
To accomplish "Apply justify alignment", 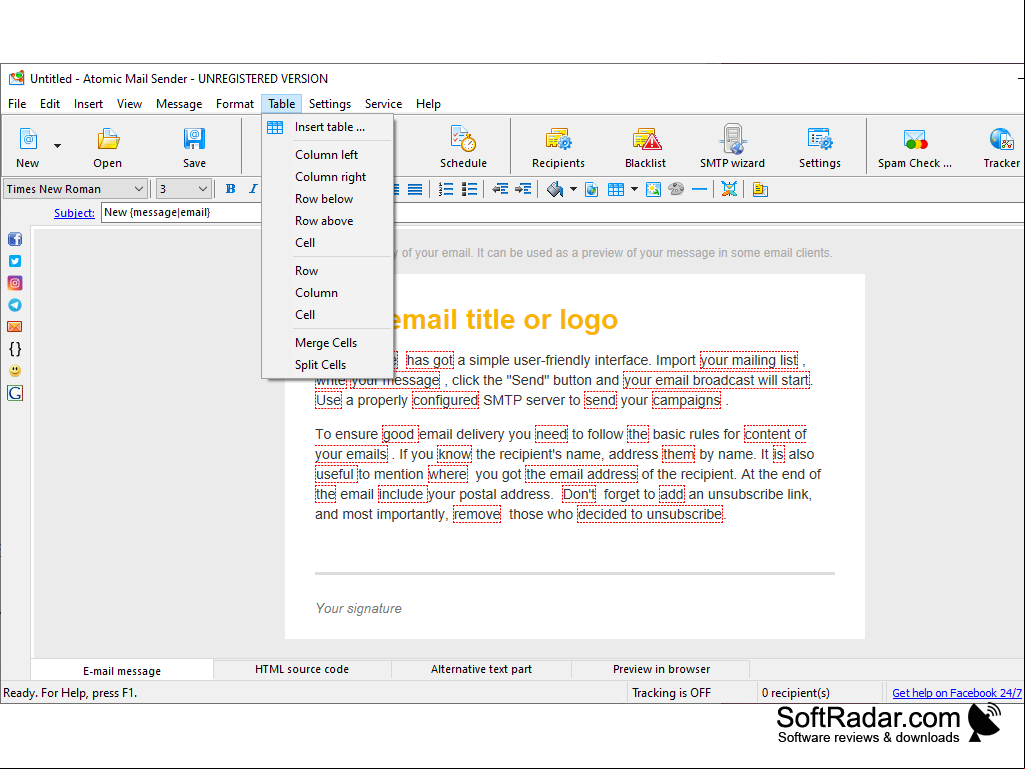I will coord(415,190).
